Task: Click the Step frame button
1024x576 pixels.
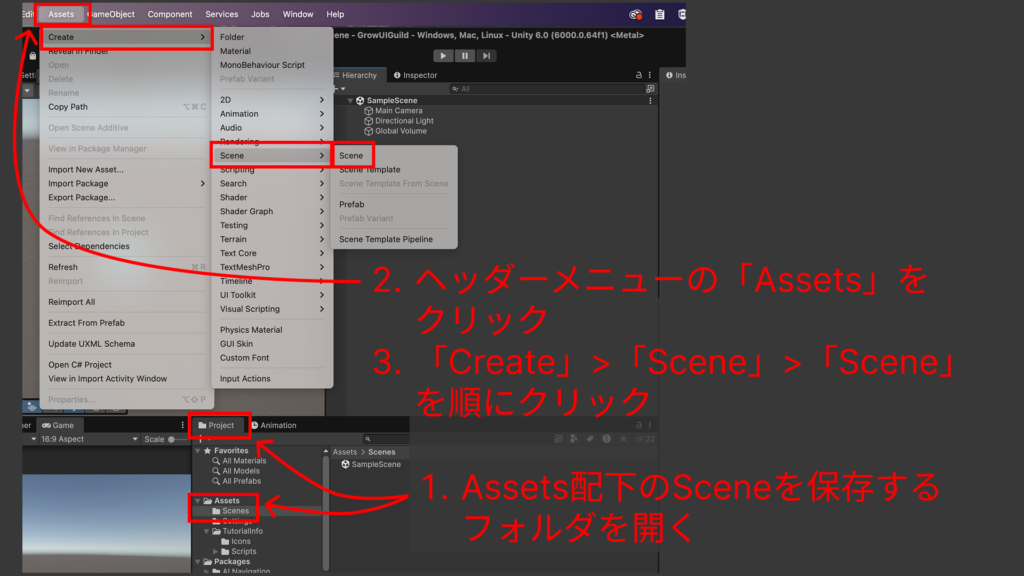Action: pos(485,56)
